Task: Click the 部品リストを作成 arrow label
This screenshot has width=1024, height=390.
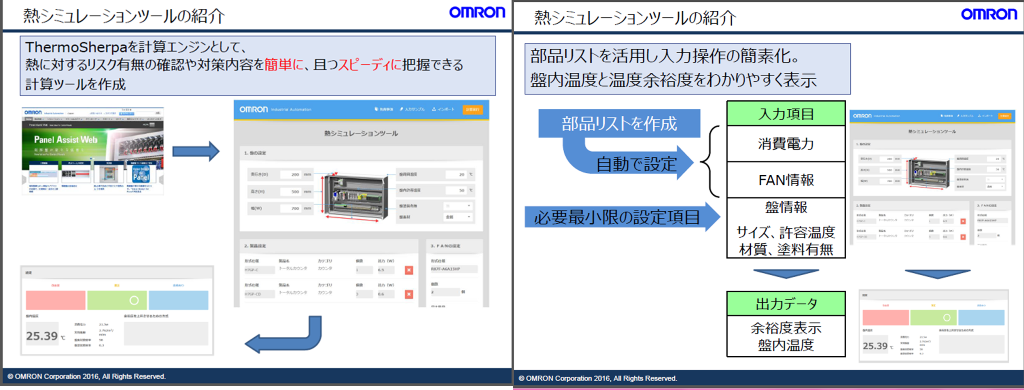Action: pos(618,124)
